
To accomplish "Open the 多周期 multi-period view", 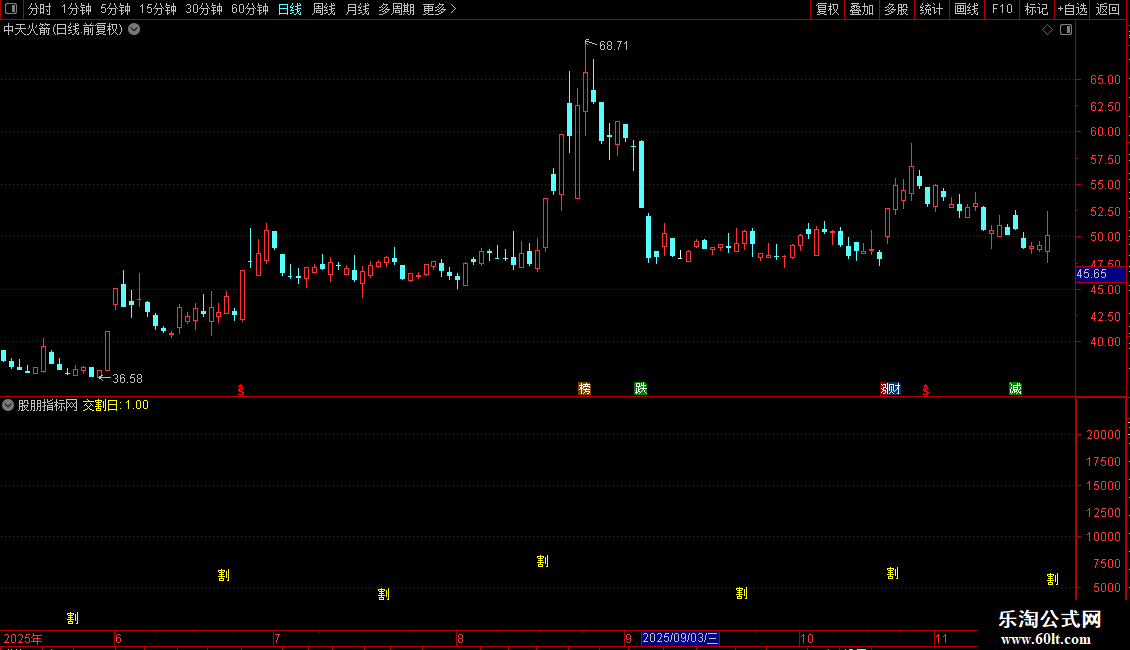I will pyautogui.click(x=396, y=9).
